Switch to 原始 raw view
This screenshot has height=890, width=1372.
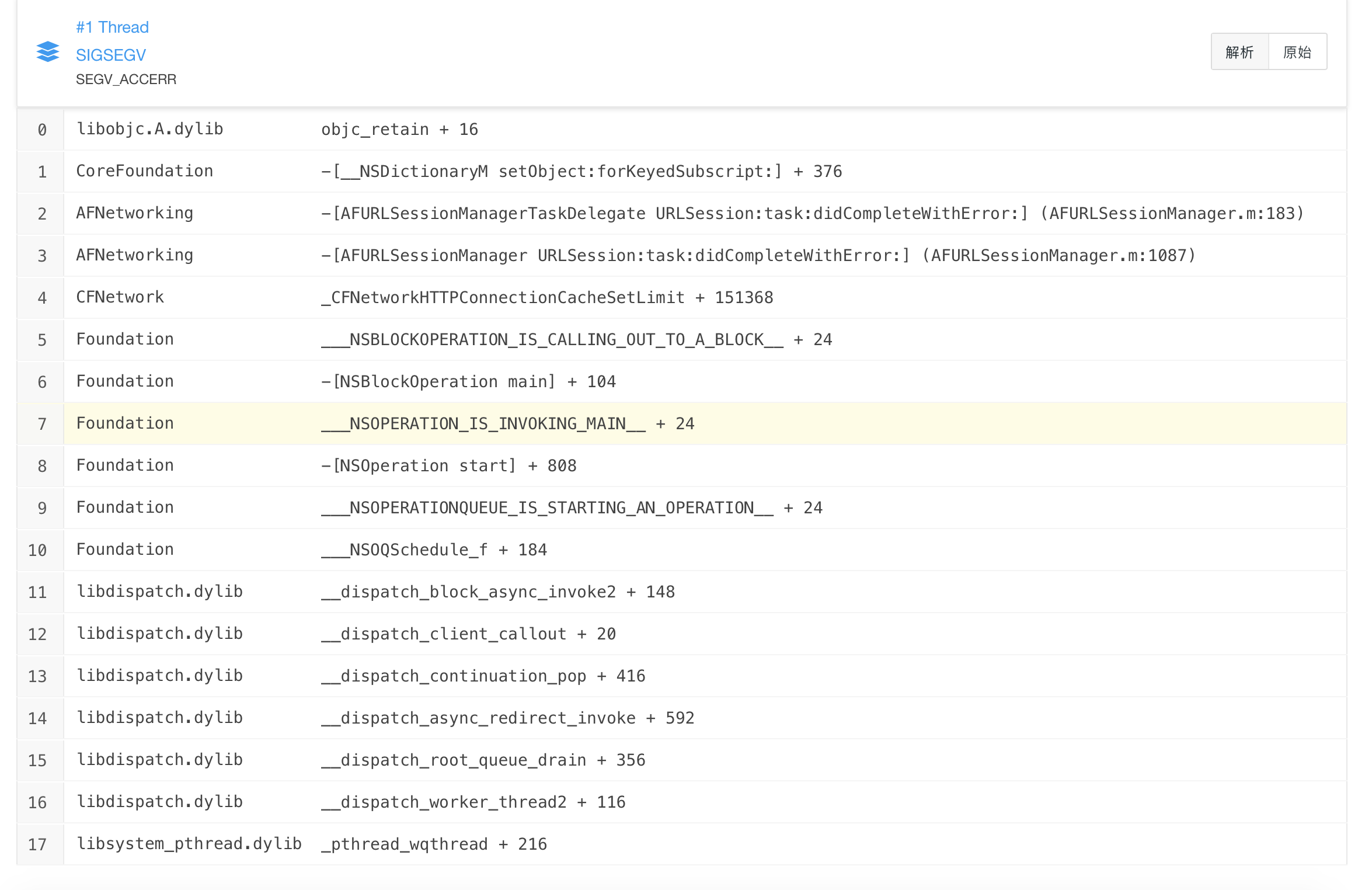(1297, 52)
